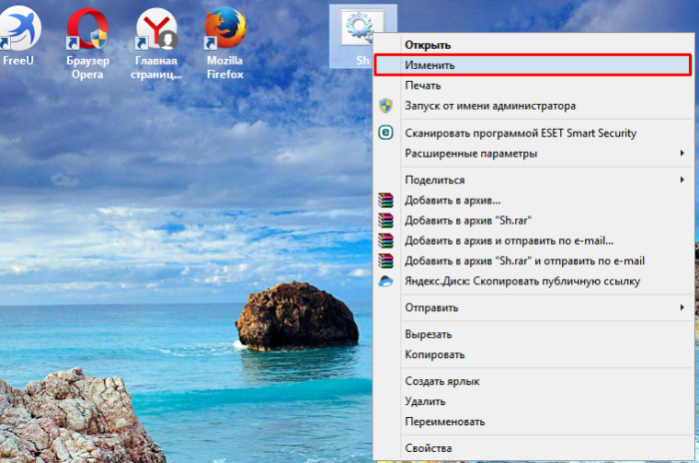The height and width of the screenshot is (463, 699).
Task: Choose Создать ярлык in the context menu
Action: coord(533,381)
